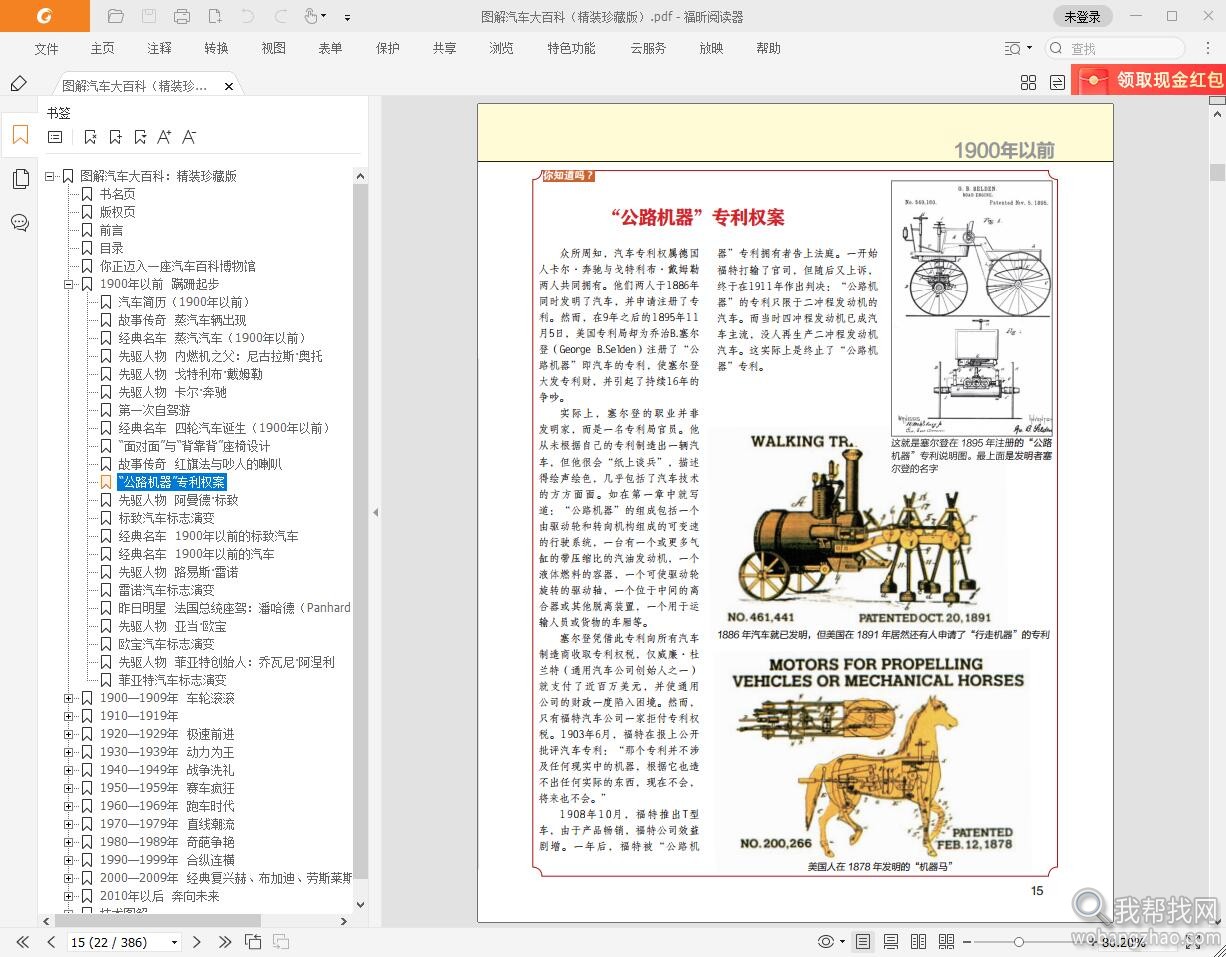This screenshot has height=957, width=1226.
Task: Expand the 2010年以后 奔向未来 bookmark
Action: pyautogui.click(x=68, y=896)
